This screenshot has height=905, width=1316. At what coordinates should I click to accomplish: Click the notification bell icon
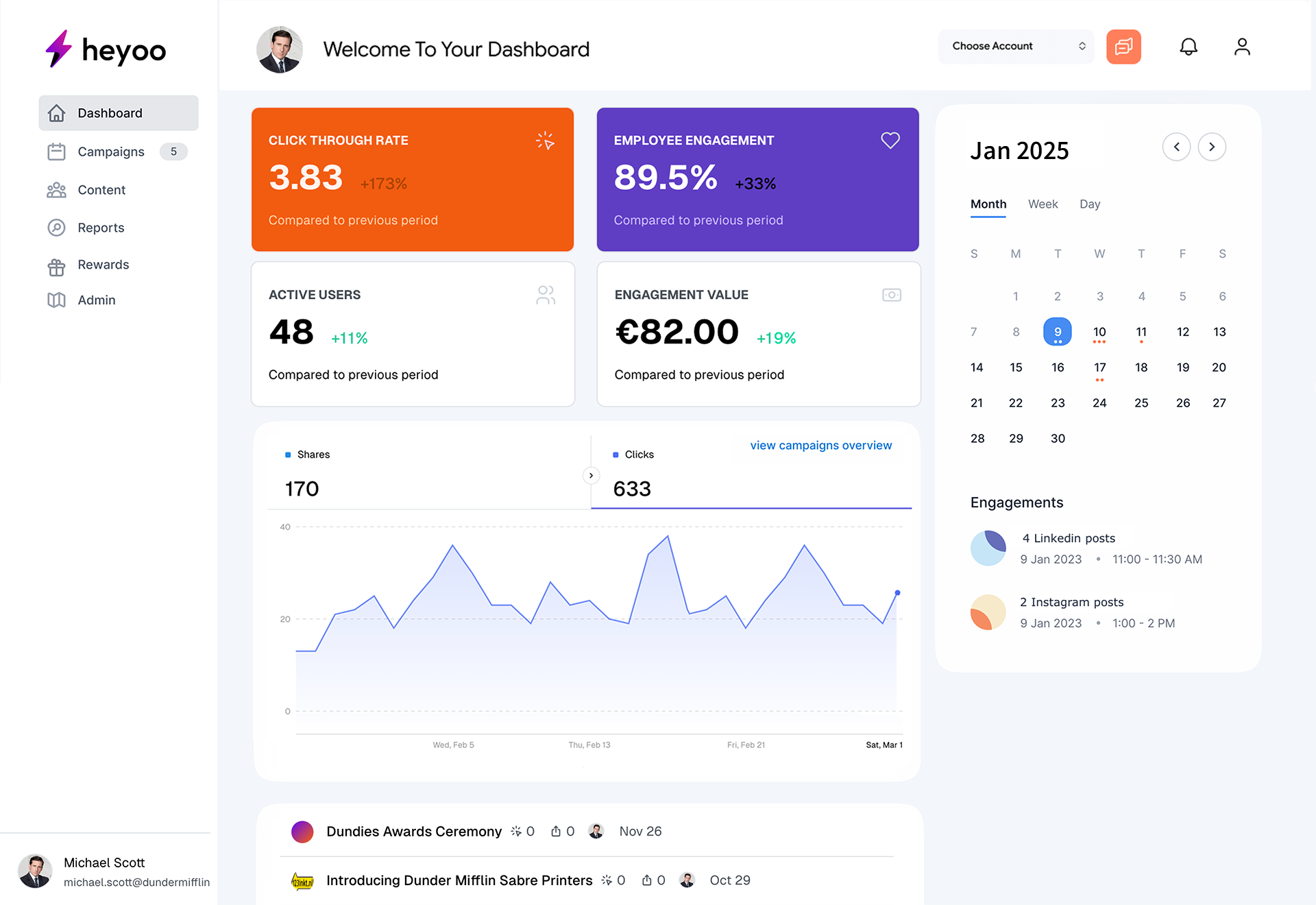tap(1188, 47)
